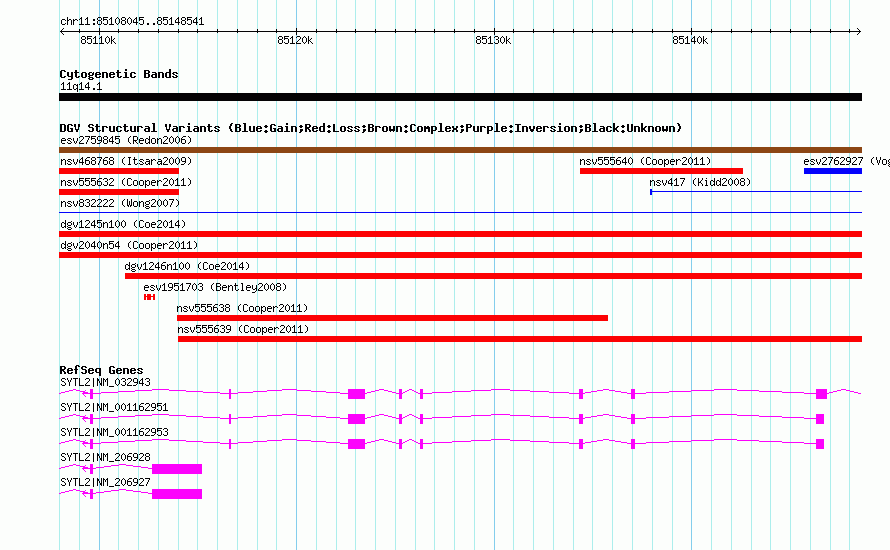Click the esv2759845 (Redon2006) brown complex variant bar
This screenshot has width=890, height=550.
pyautogui.click(x=460, y=150)
